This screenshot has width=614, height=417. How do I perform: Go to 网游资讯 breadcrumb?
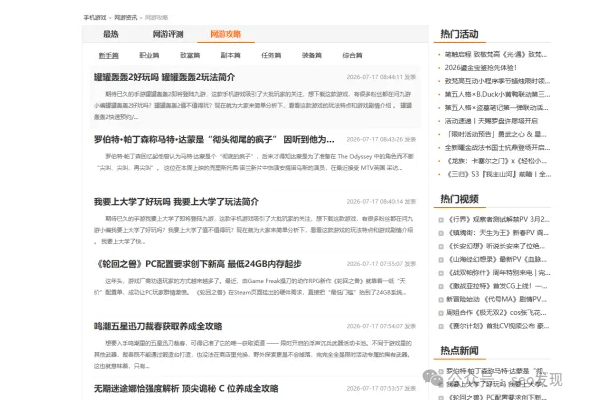(126, 18)
